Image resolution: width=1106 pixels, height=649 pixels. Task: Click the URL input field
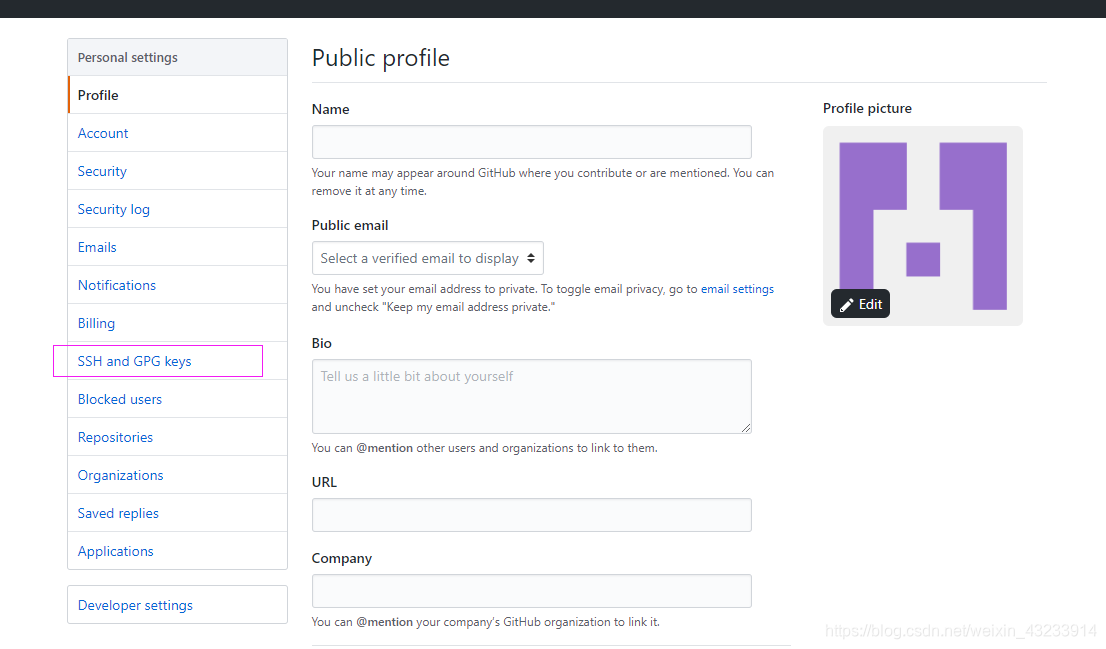click(532, 515)
